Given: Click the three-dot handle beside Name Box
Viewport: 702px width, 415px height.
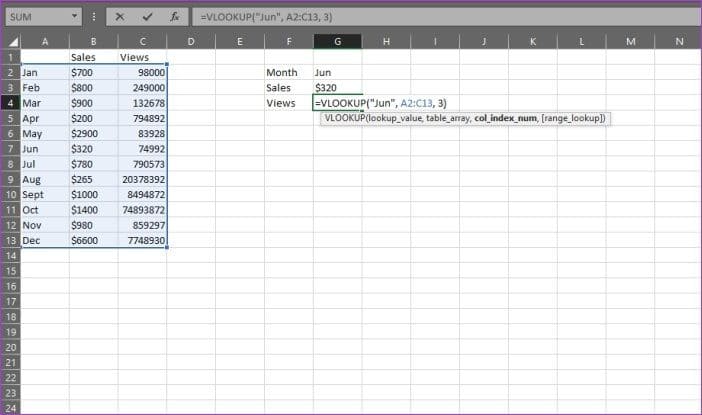Looking at the screenshot, I should point(94,17).
